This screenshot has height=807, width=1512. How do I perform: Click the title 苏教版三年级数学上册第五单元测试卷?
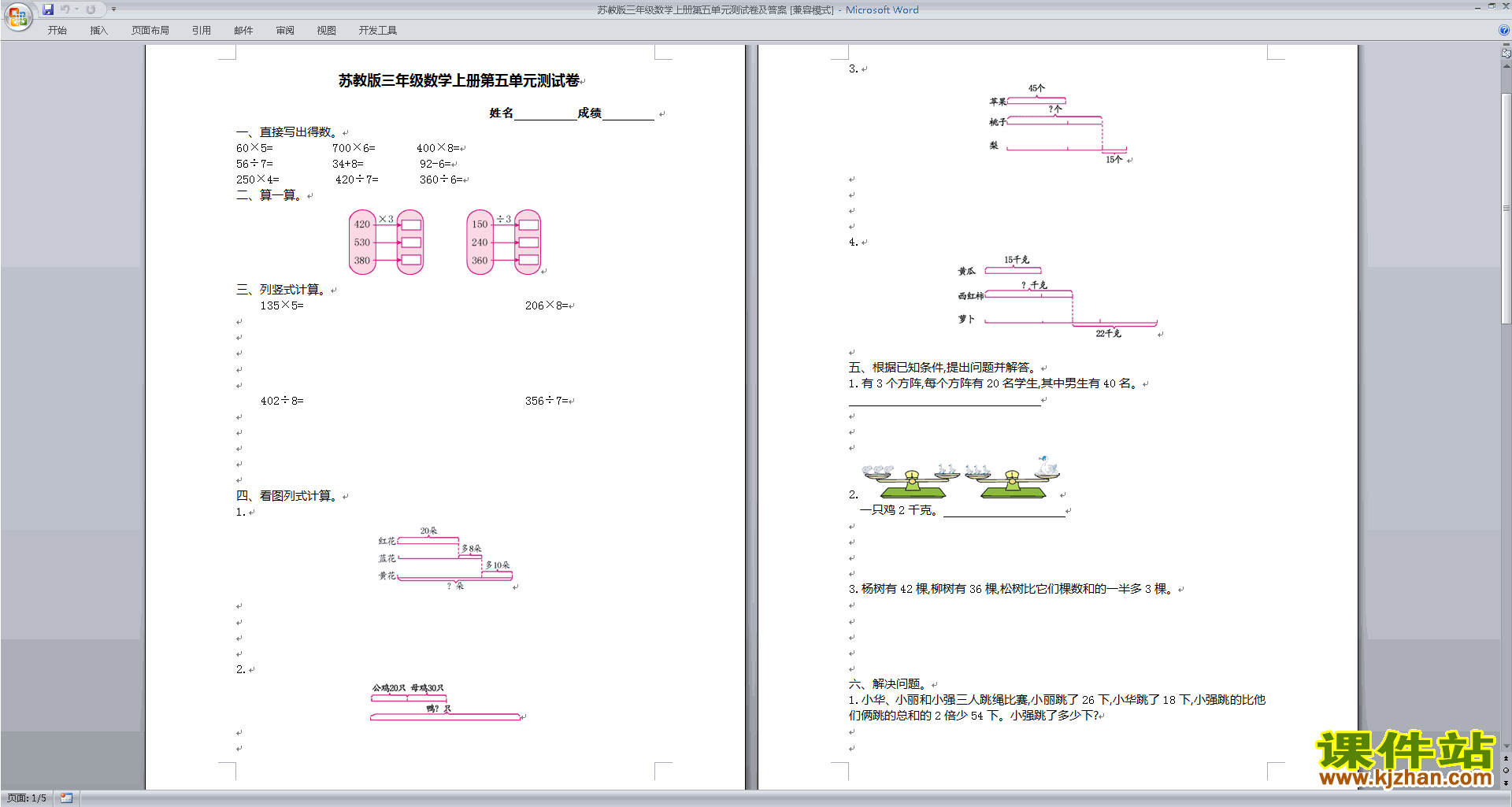459,80
